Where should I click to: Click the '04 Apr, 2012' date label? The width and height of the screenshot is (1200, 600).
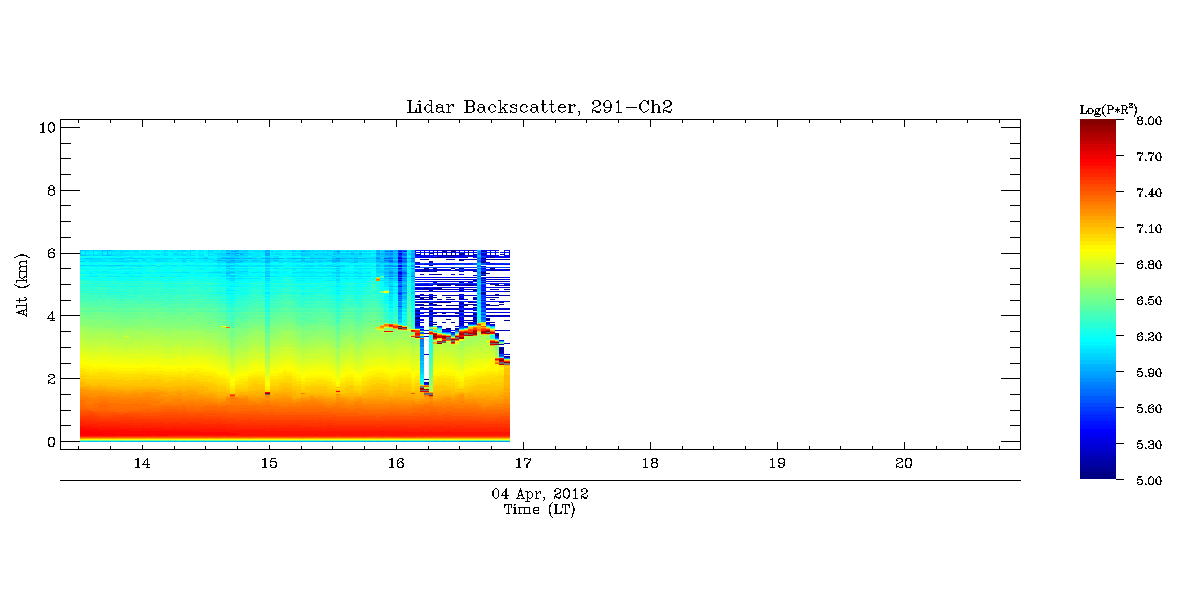tap(540, 494)
